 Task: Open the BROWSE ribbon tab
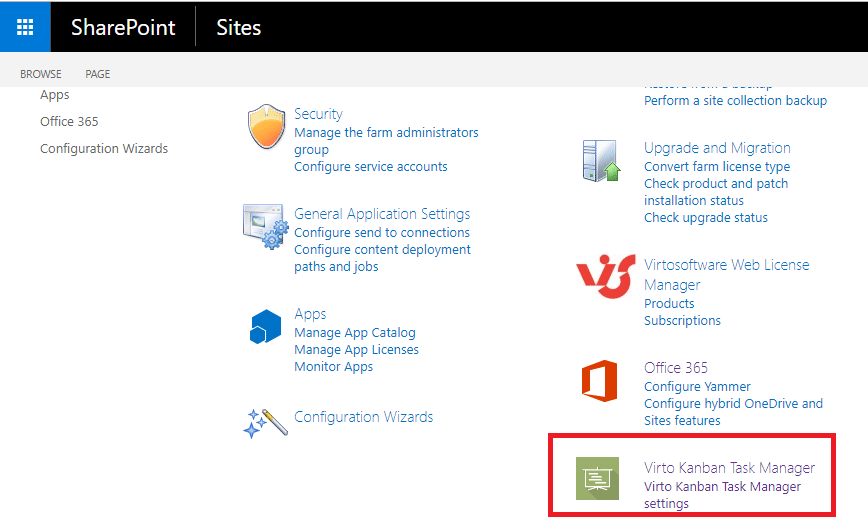pos(41,74)
